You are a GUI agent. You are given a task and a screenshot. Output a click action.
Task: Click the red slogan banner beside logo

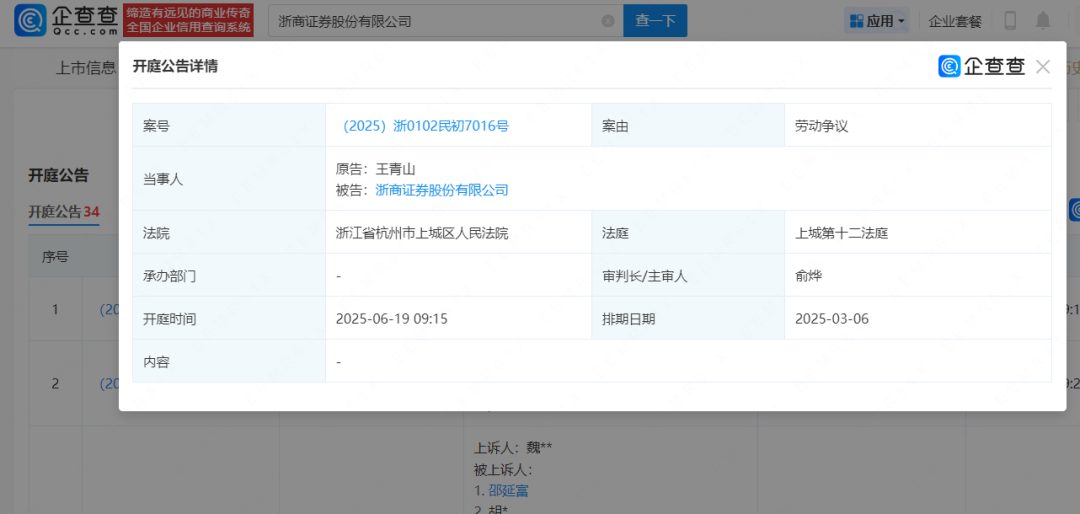189,21
